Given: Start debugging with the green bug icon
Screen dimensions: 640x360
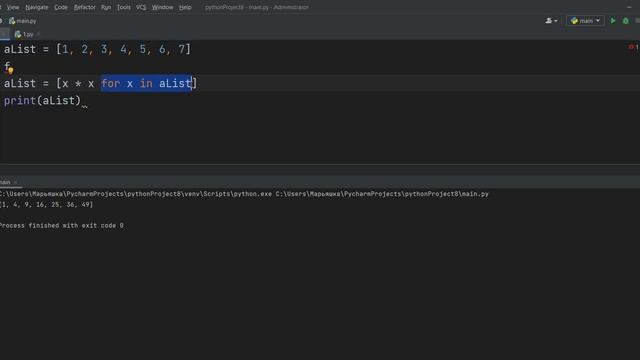Looking at the screenshot, I should coord(625,21).
